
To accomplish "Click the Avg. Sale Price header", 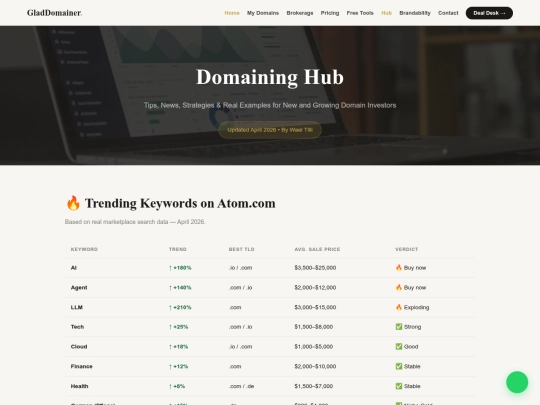I will (317, 249).
